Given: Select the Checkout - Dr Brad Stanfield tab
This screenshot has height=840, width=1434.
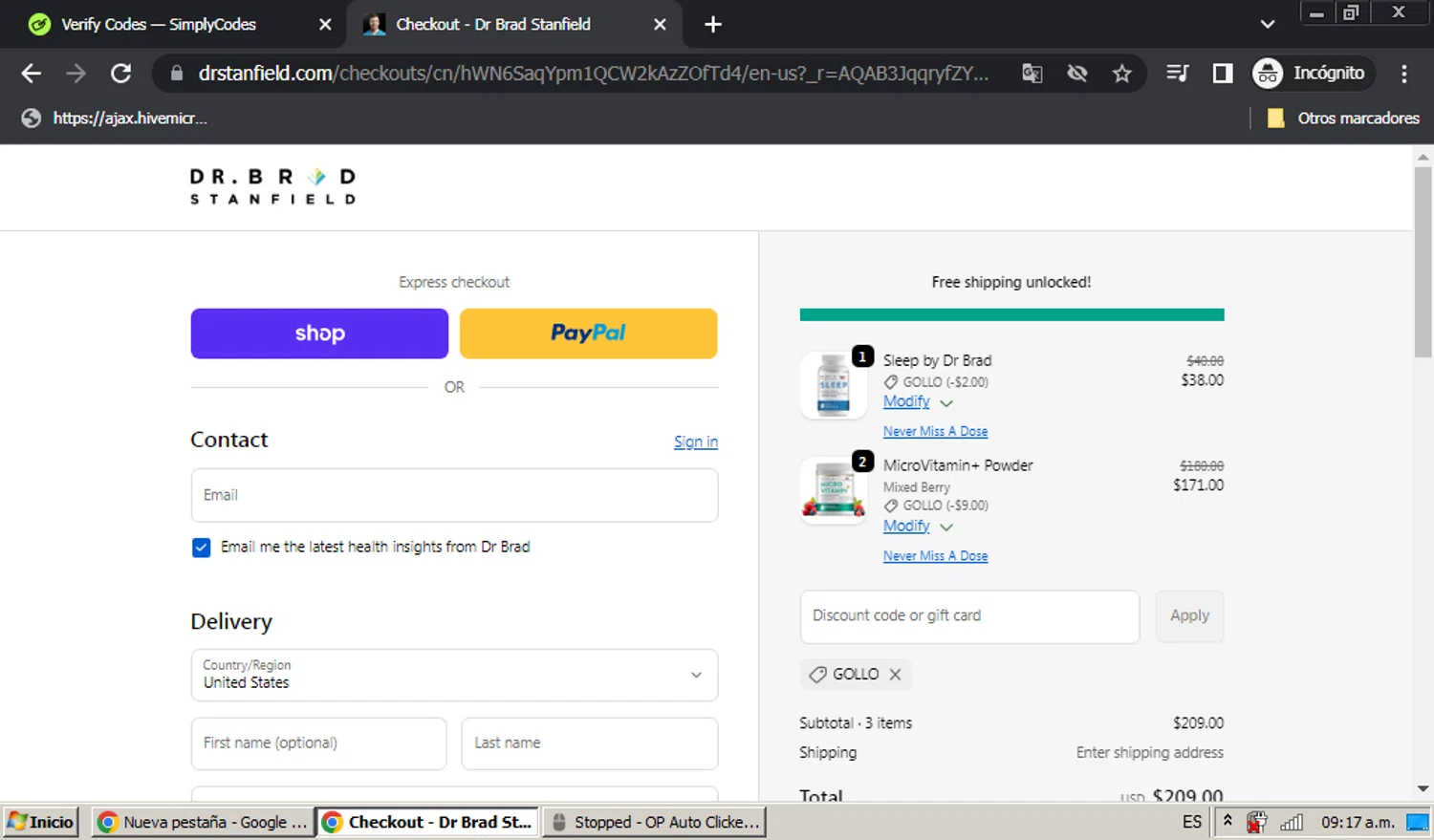Looking at the screenshot, I should pos(492,25).
